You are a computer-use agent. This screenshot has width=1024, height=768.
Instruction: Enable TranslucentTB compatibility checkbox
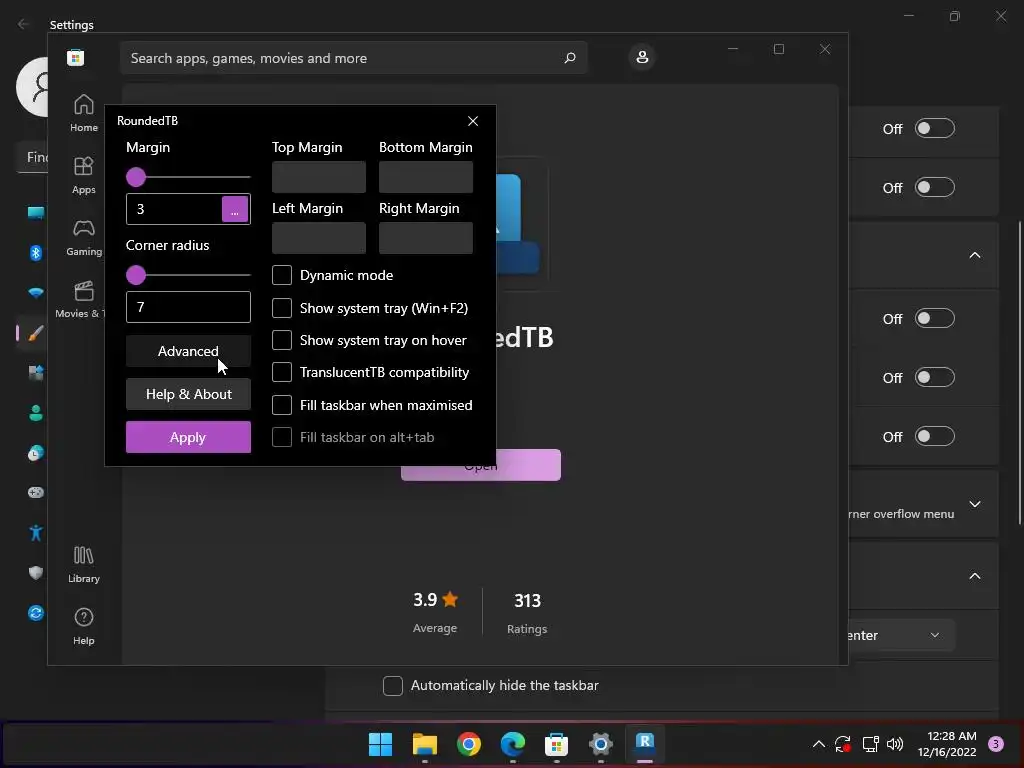tap(281, 372)
